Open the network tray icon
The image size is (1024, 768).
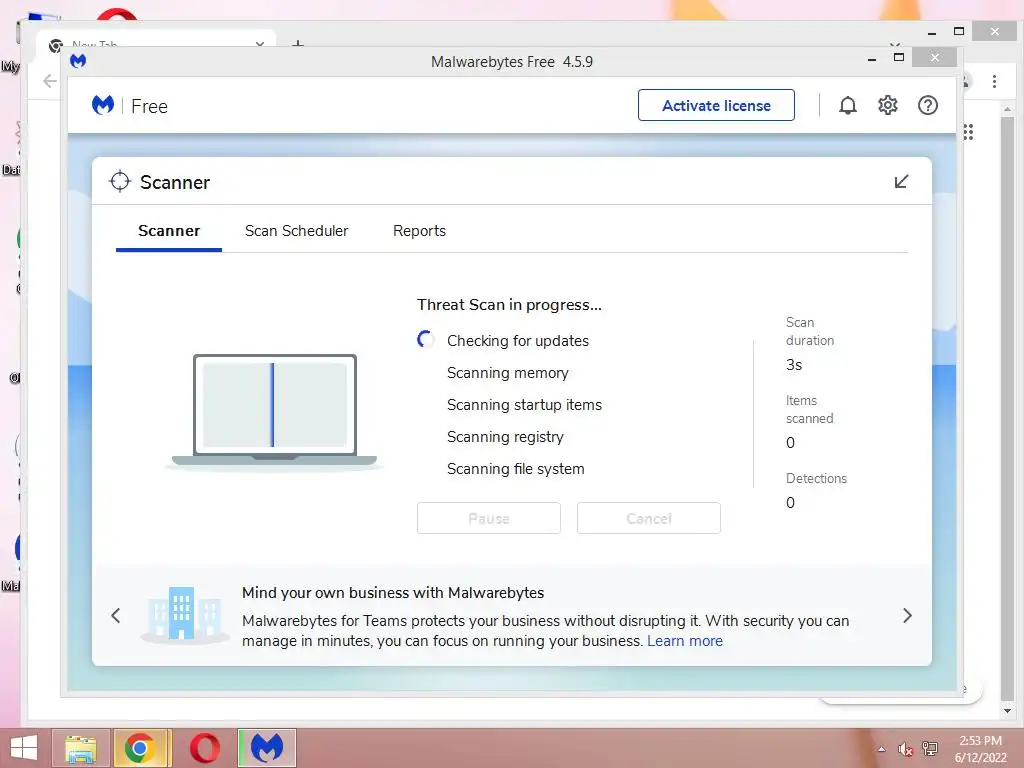(930, 749)
